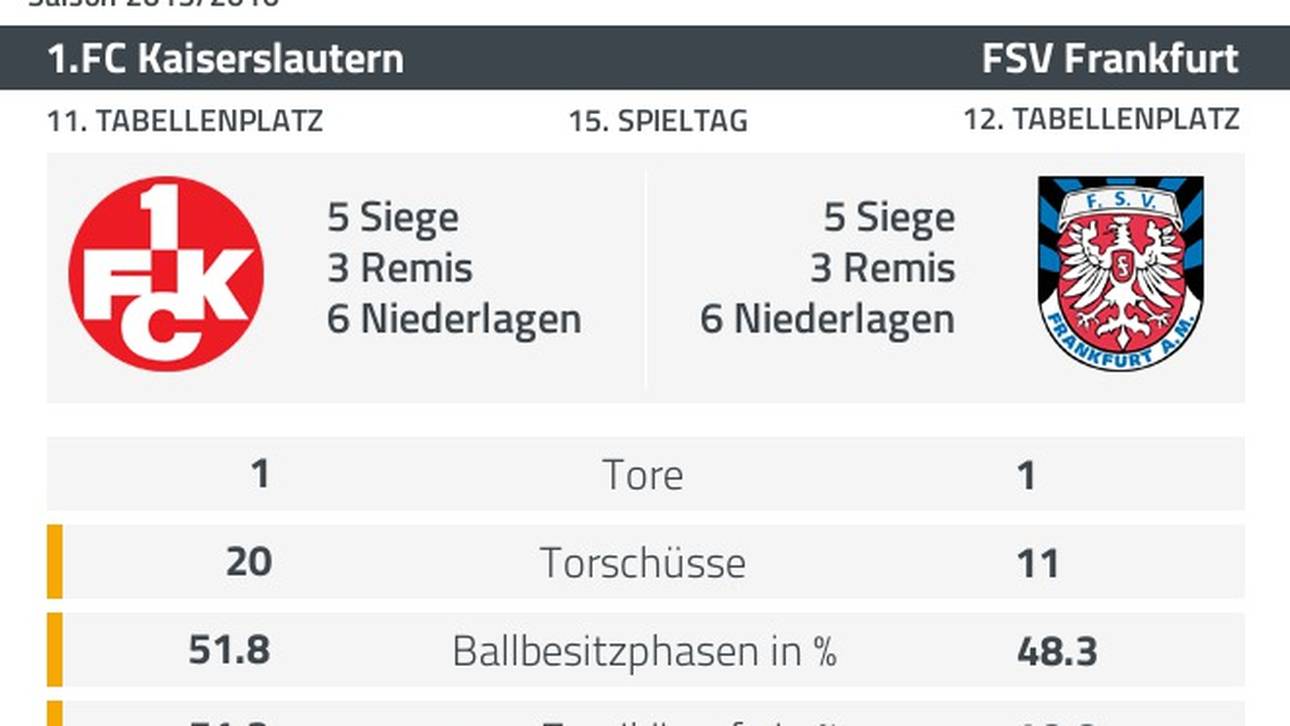
Task: Click the 11. TABELLENPLATZ label
Action: (x=185, y=121)
